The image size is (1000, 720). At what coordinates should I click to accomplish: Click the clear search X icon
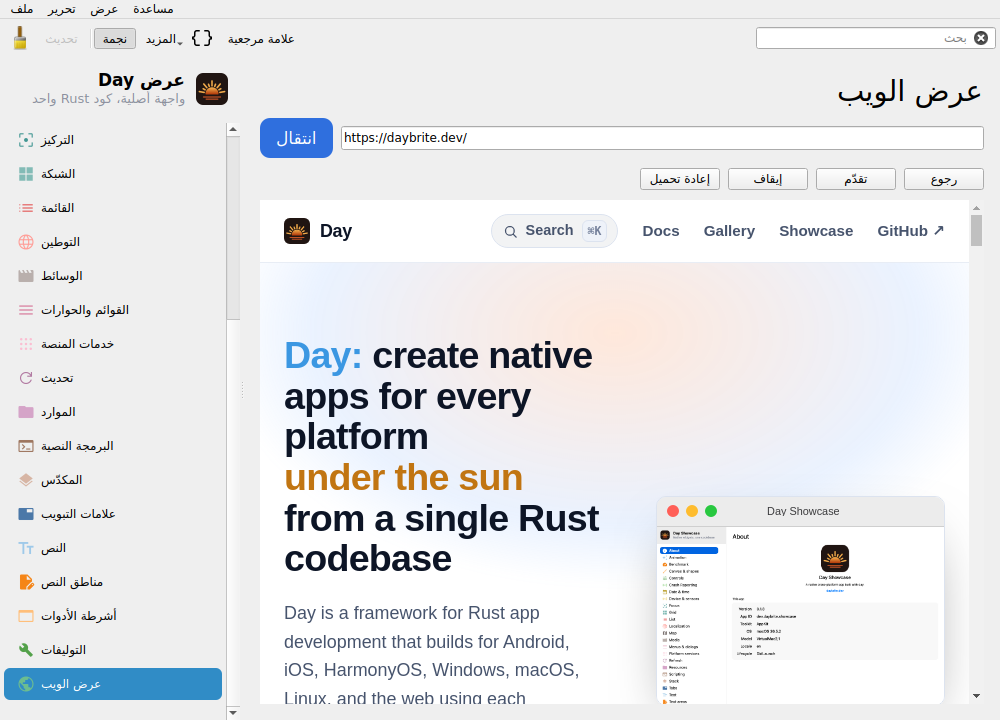(981, 38)
